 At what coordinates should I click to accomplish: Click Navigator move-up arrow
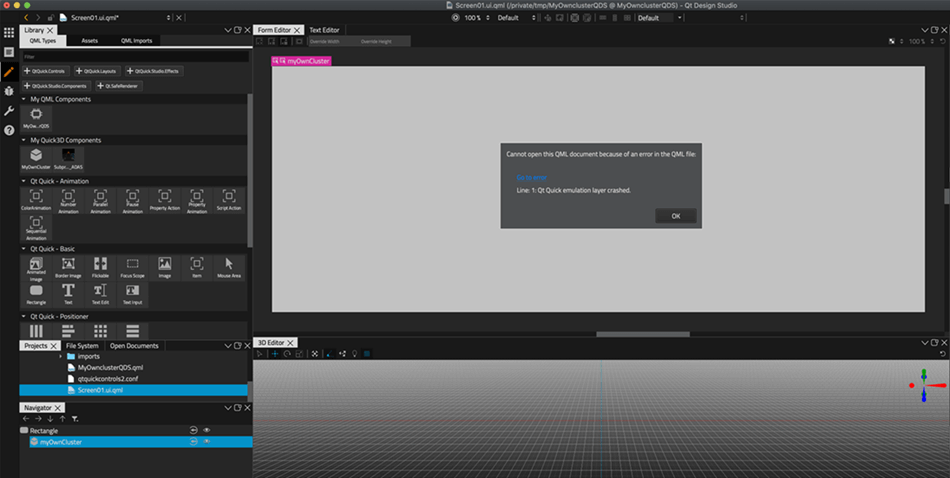pos(62,419)
